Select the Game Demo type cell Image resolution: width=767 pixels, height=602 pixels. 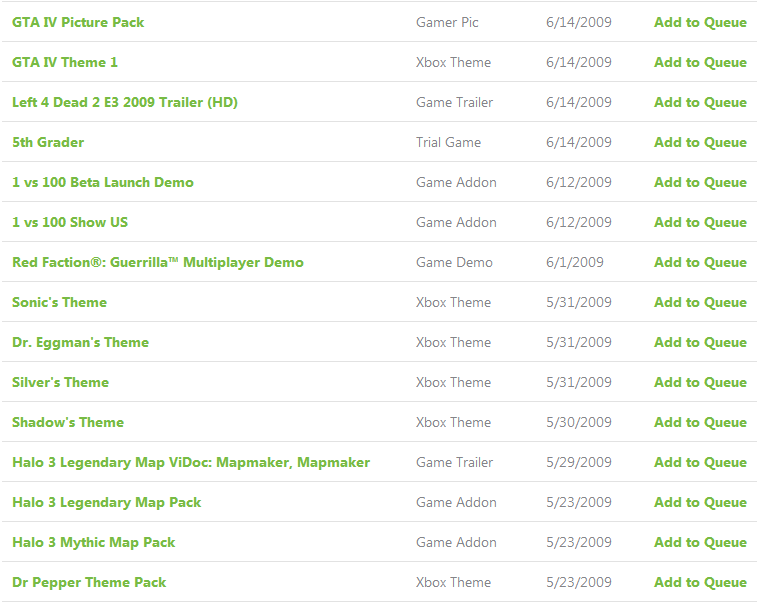coord(454,263)
